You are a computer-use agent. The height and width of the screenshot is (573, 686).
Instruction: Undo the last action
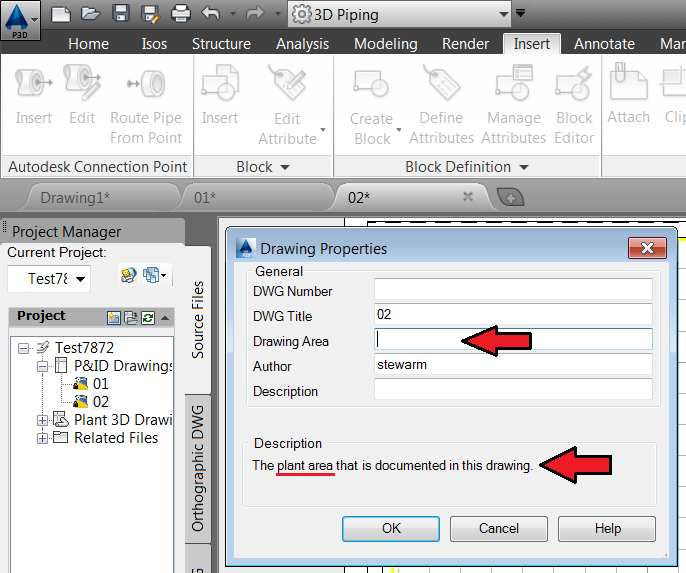[x=211, y=14]
